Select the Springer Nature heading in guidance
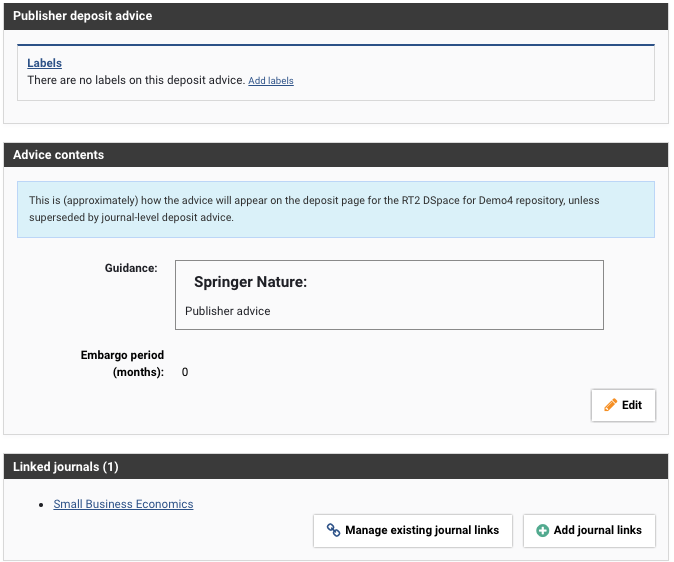 [250, 283]
